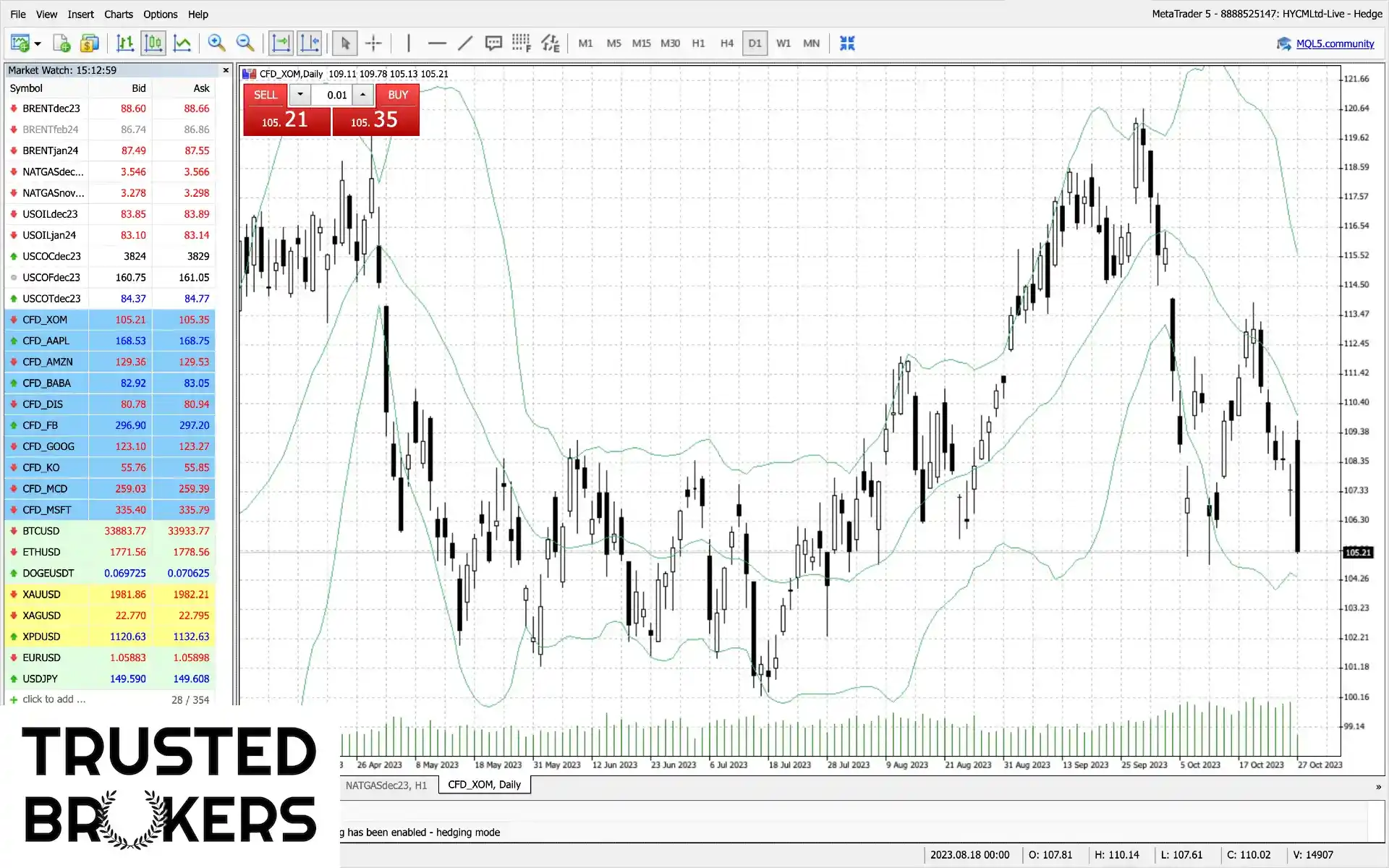Set timeframe to H1

[698, 43]
